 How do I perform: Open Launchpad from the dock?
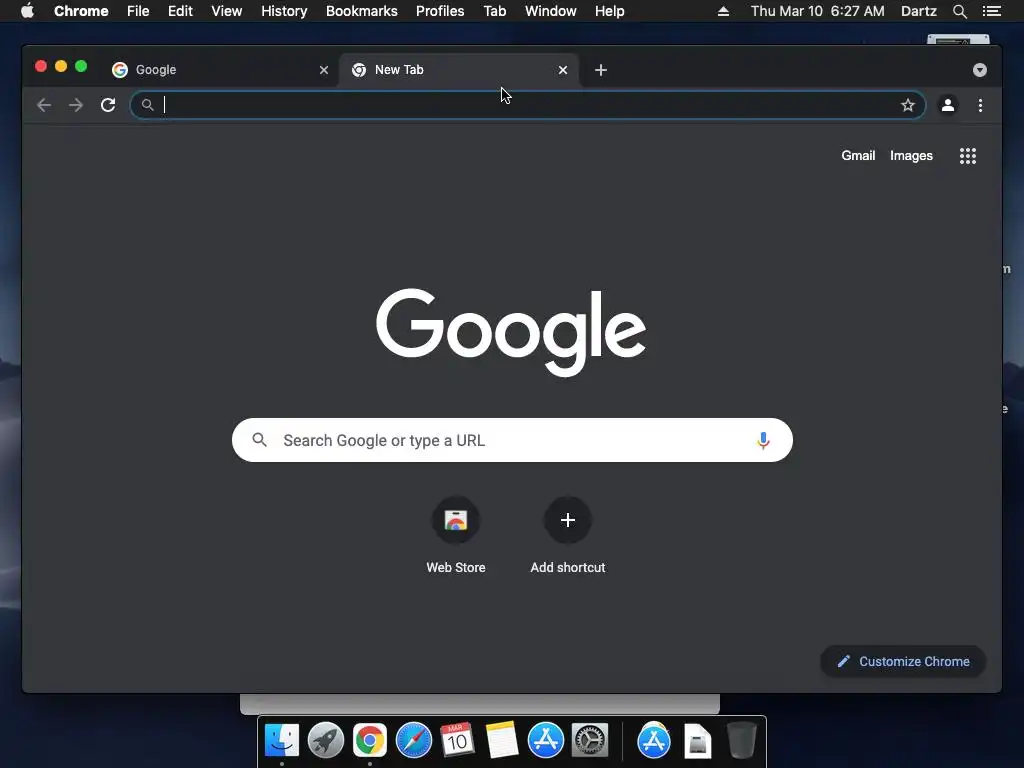coord(326,740)
